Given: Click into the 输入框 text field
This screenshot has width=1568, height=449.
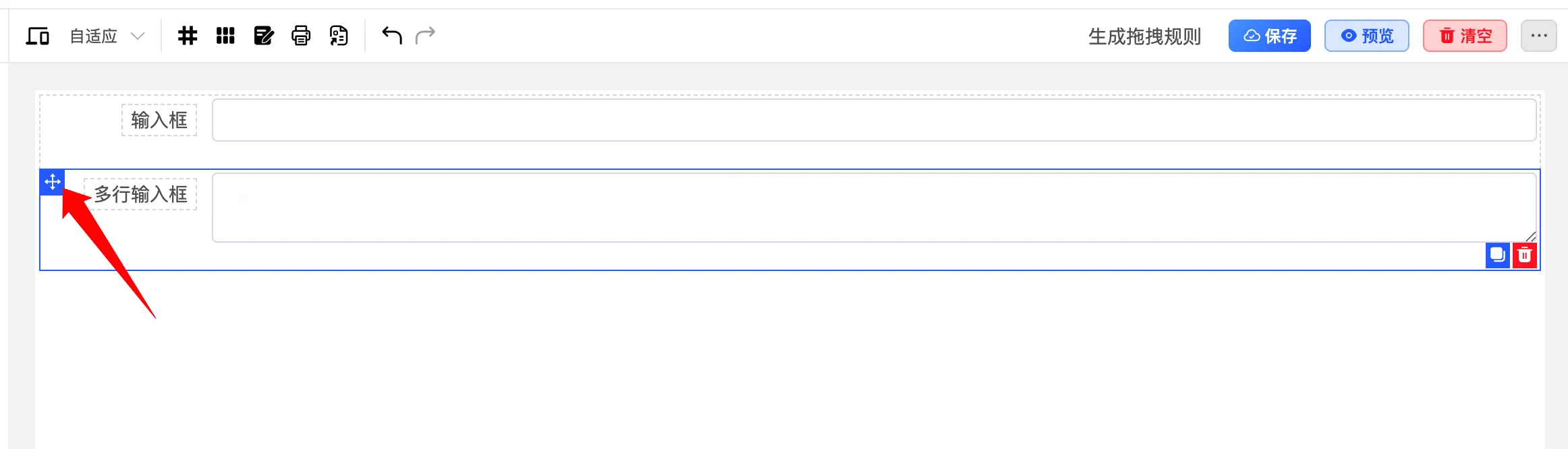Looking at the screenshot, I should coord(874,120).
